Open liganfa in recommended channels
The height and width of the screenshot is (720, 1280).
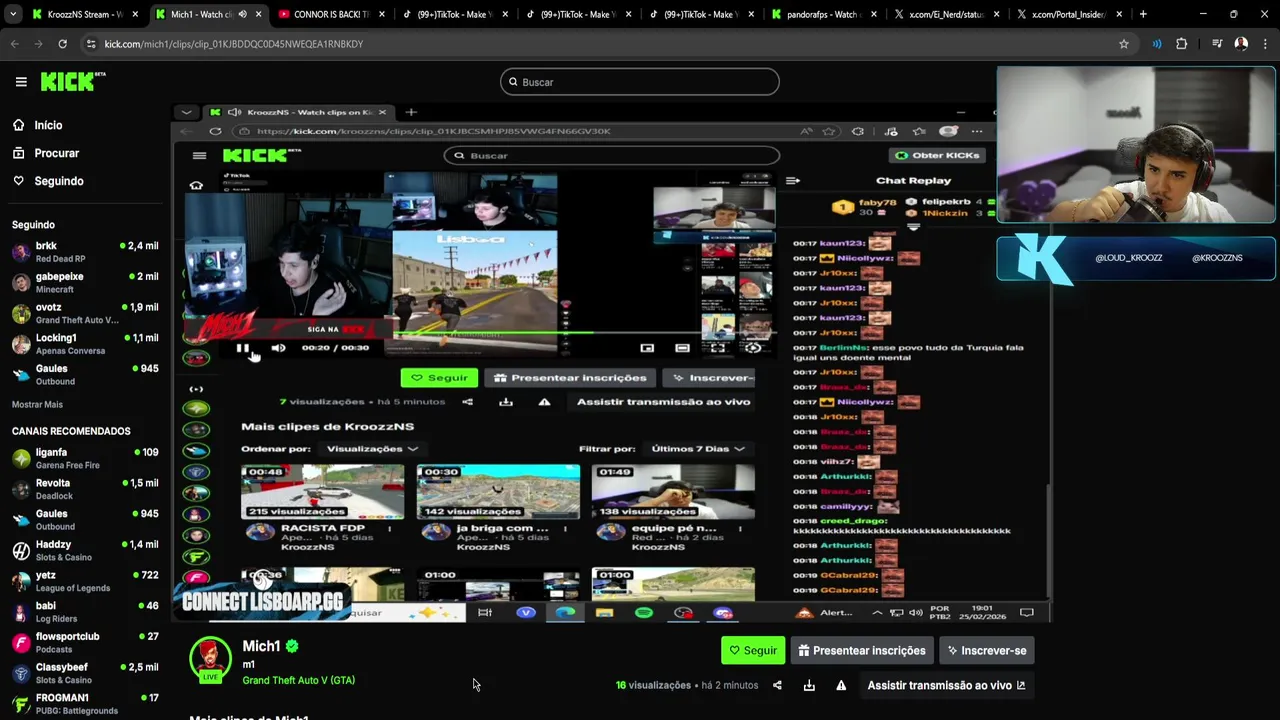85,458
